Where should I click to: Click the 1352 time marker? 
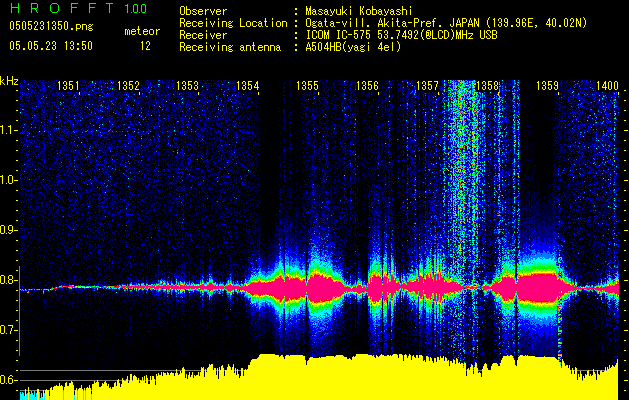pos(128,85)
